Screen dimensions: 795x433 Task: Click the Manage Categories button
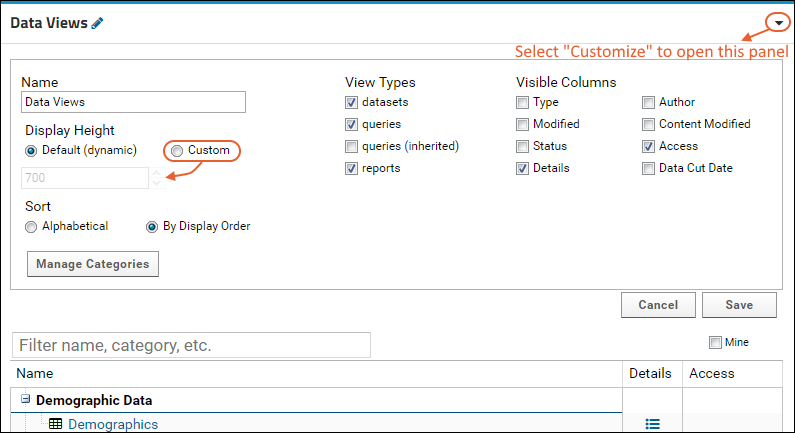tap(93, 264)
